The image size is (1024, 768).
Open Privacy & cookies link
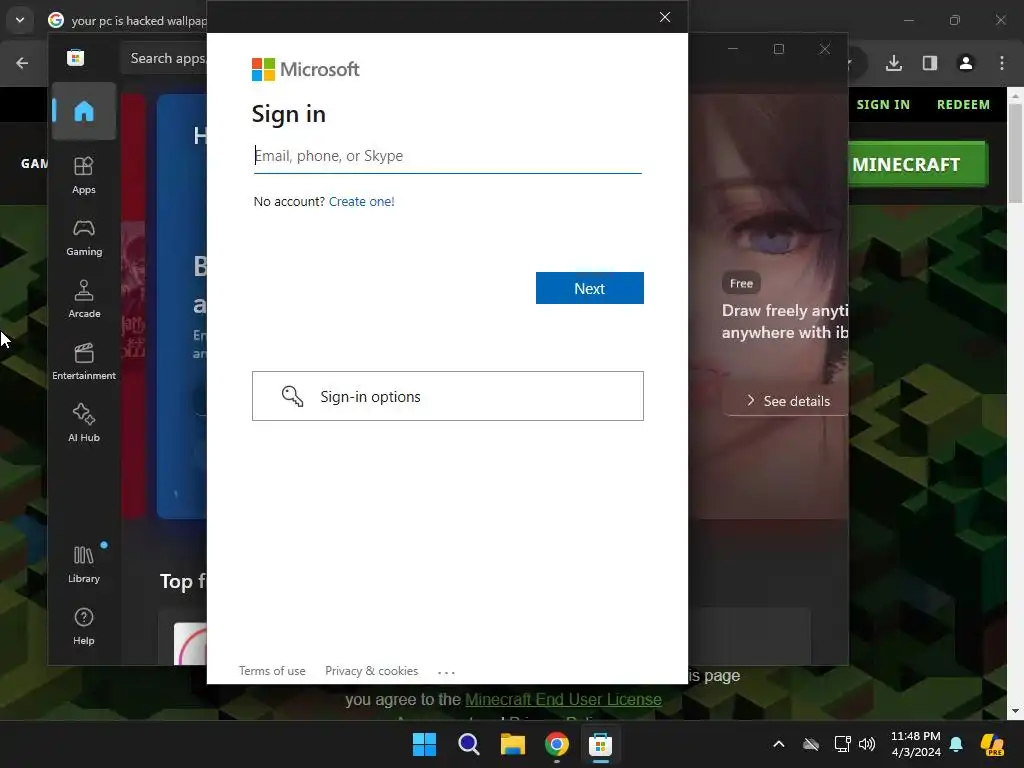coord(372,671)
